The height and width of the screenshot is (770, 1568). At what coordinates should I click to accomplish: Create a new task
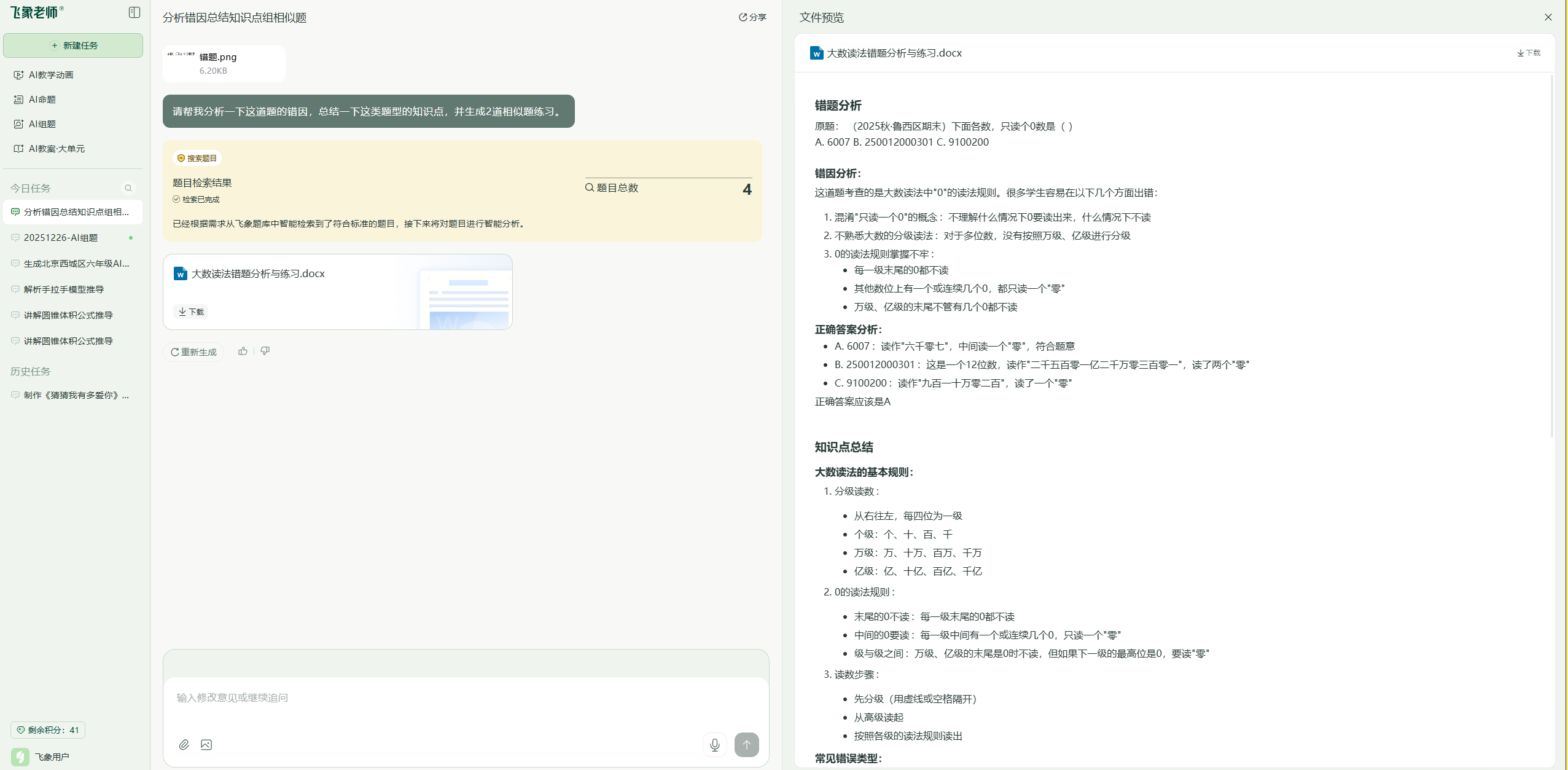click(x=73, y=45)
